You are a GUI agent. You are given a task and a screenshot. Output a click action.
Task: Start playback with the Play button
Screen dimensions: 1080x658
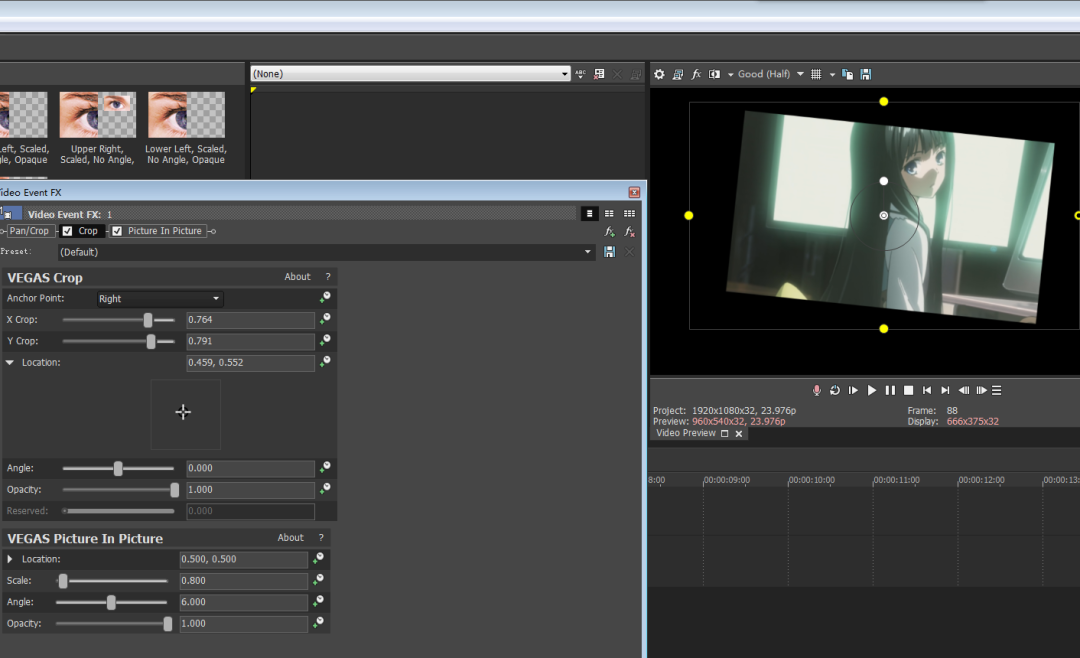[871, 391]
